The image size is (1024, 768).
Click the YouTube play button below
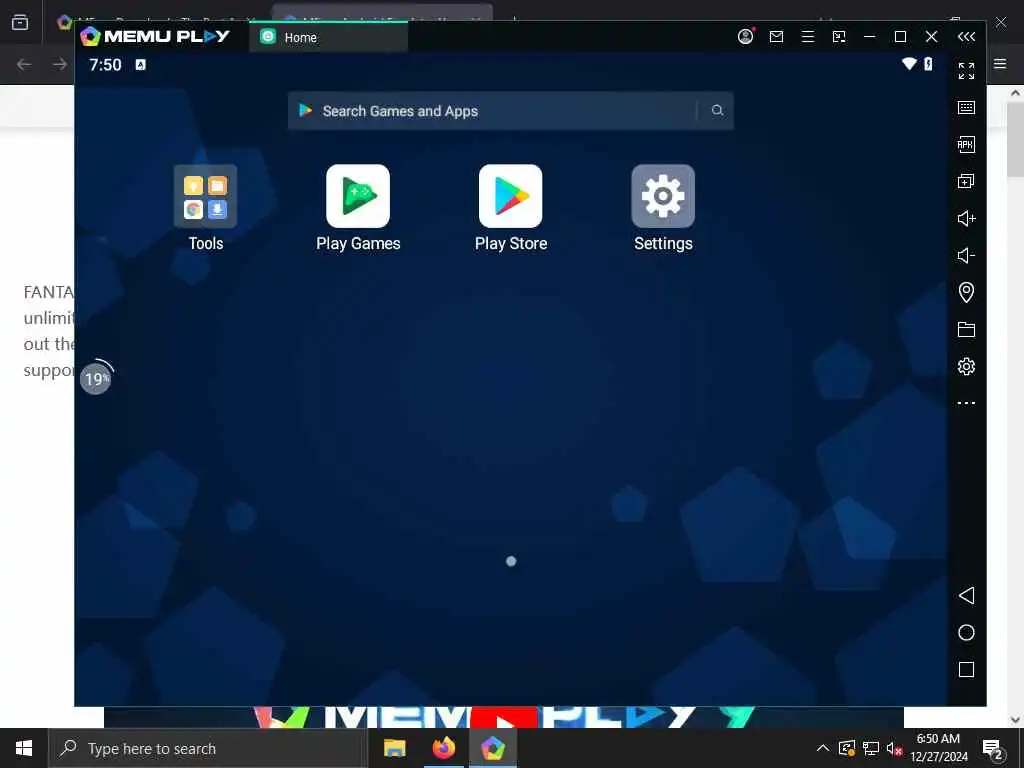[x=504, y=718]
